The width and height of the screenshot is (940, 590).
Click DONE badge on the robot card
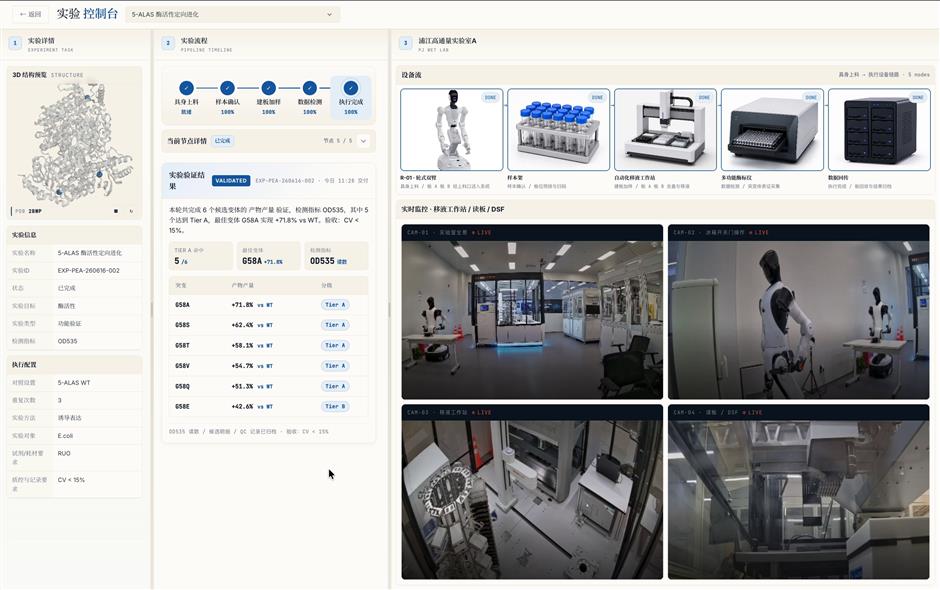[x=490, y=97]
